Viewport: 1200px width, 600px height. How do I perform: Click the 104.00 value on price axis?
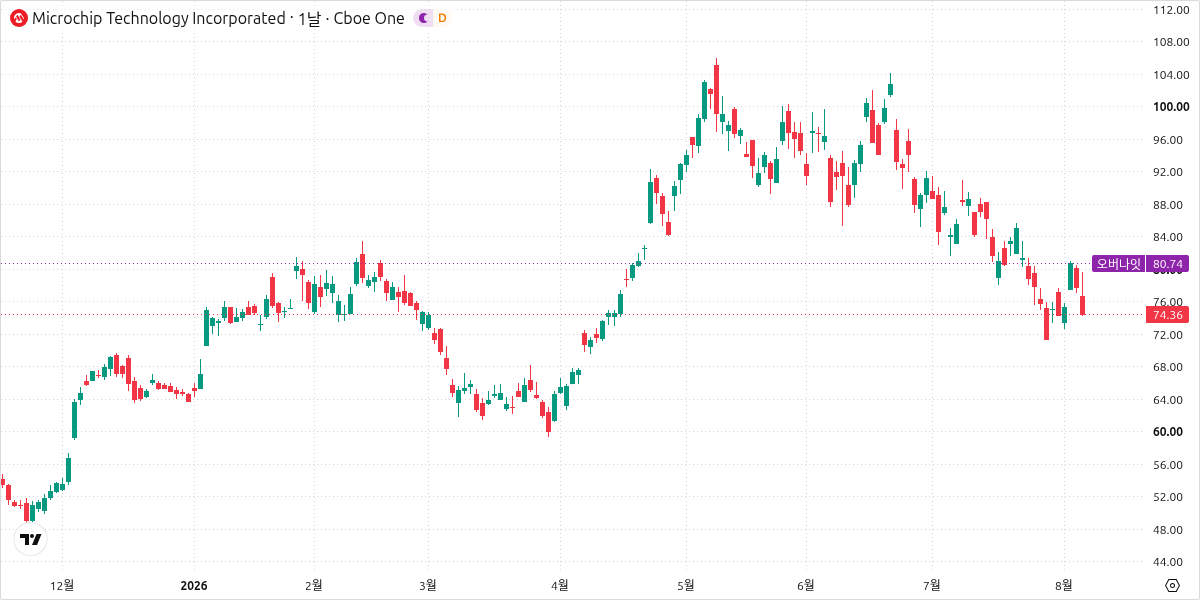[1170, 75]
